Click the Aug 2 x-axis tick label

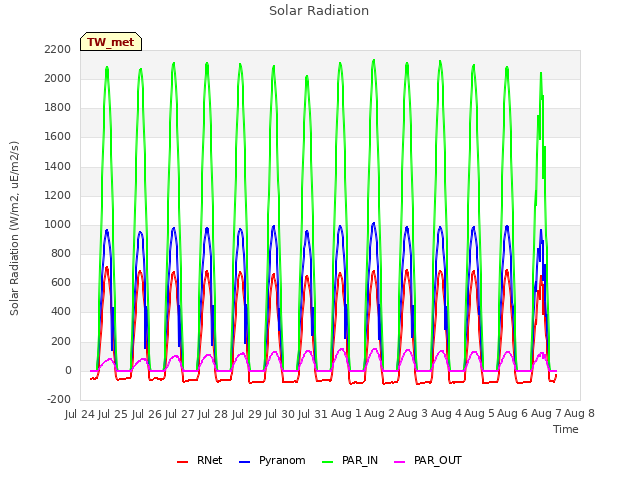click(379, 413)
